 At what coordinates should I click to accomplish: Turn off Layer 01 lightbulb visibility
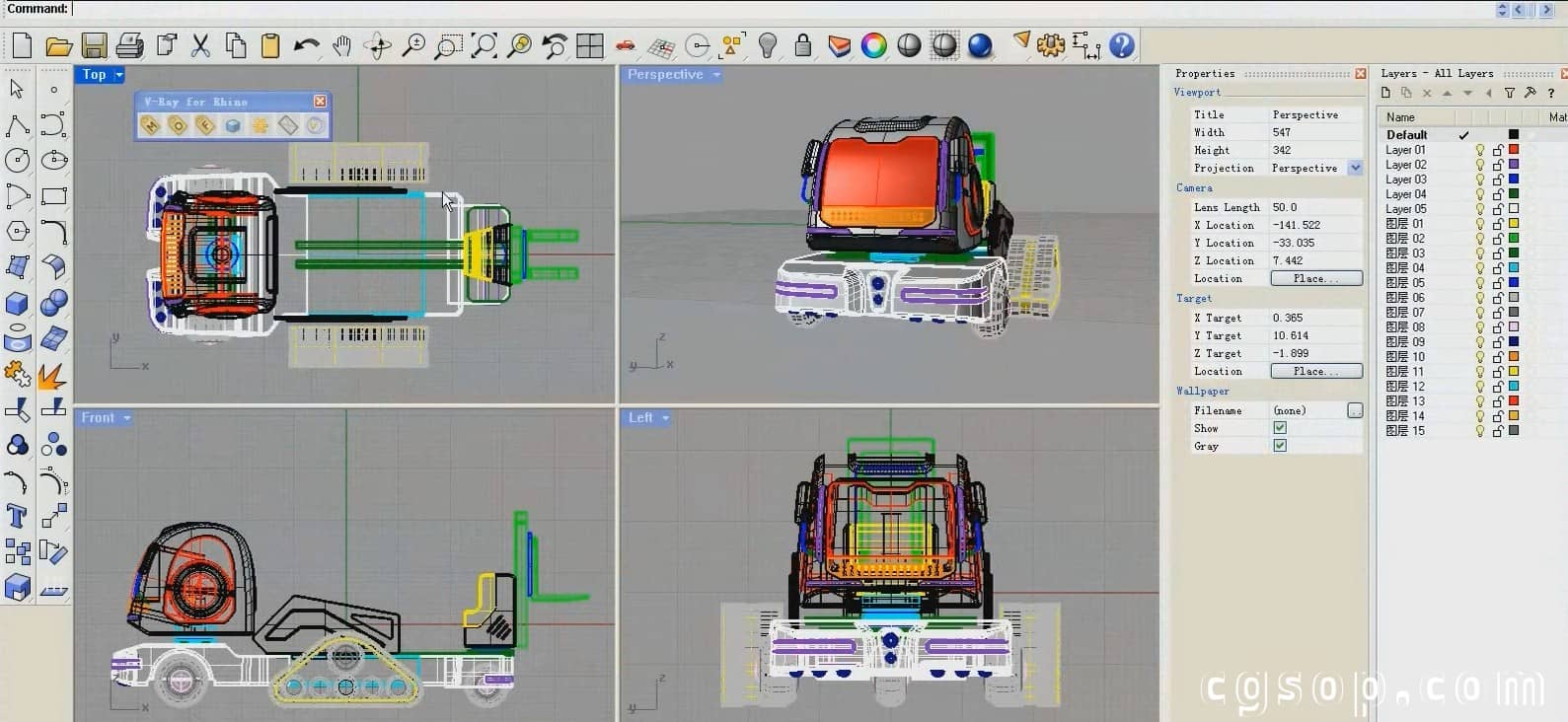click(1479, 150)
